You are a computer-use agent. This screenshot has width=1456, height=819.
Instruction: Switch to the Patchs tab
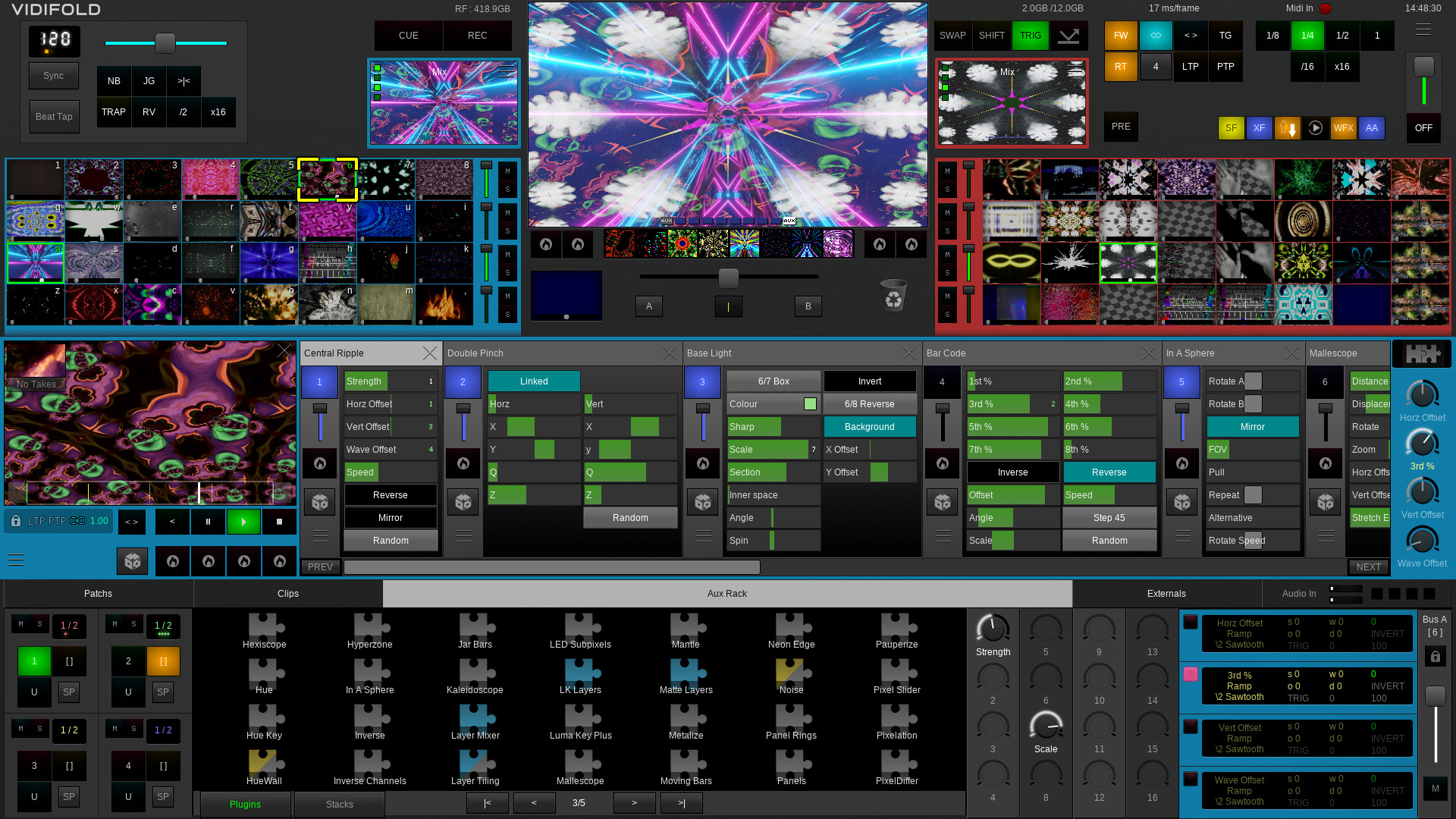tap(98, 594)
